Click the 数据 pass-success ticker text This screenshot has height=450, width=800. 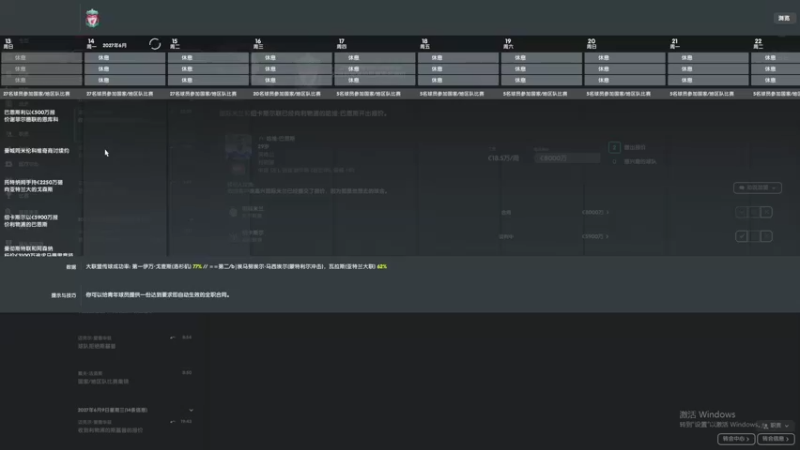(x=236, y=266)
